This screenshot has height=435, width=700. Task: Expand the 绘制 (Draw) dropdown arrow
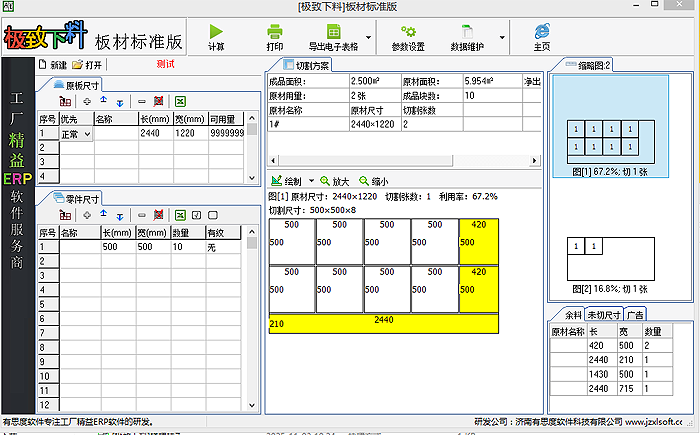311,181
